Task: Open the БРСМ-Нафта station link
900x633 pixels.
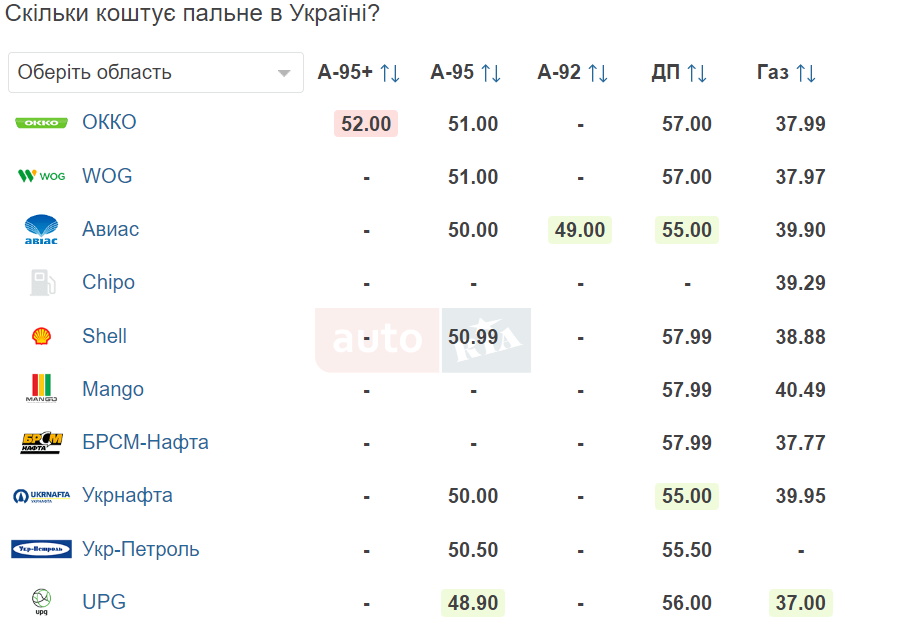Action: tap(145, 442)
